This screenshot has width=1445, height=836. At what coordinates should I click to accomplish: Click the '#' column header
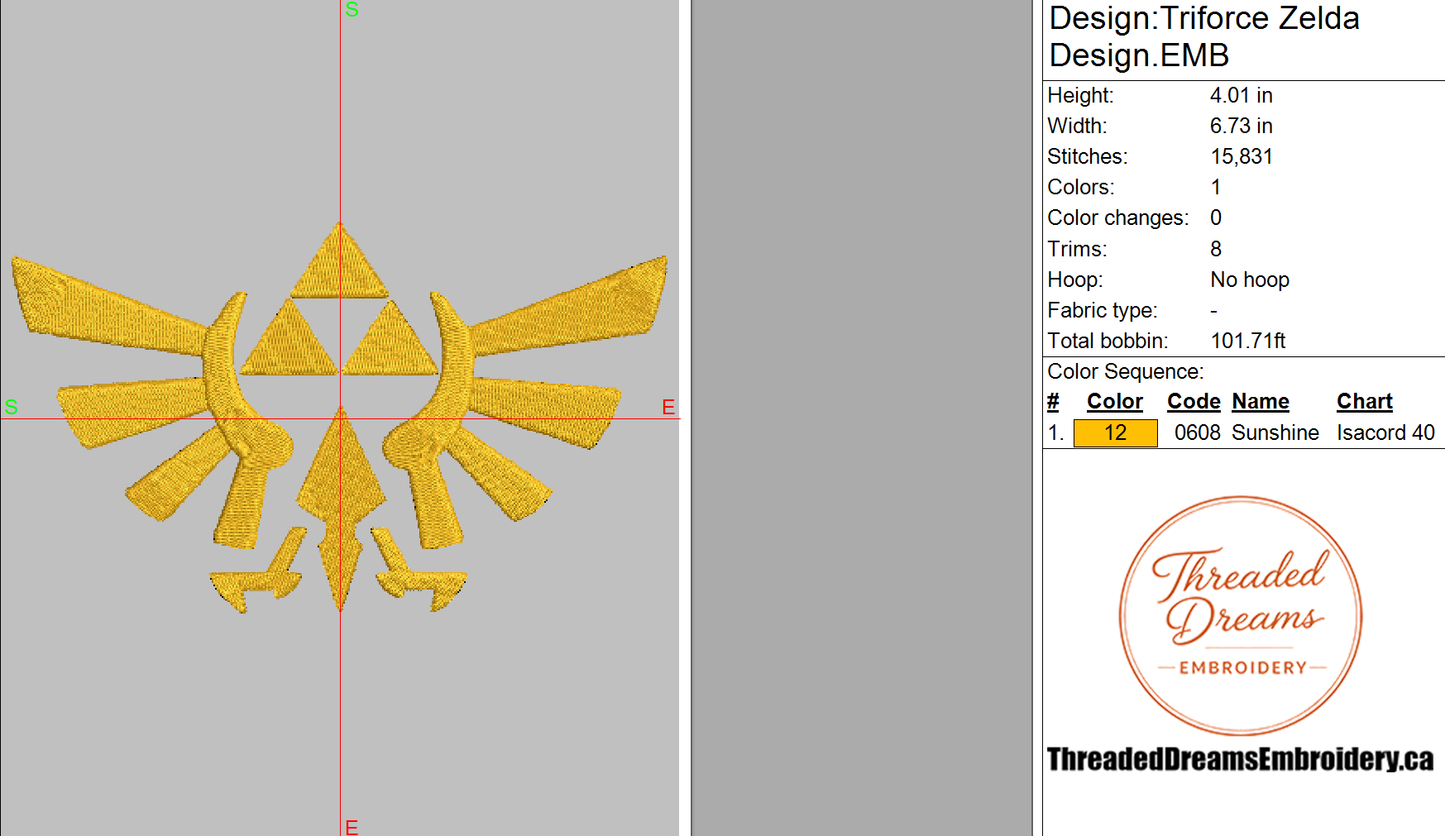coord(1053,402)
